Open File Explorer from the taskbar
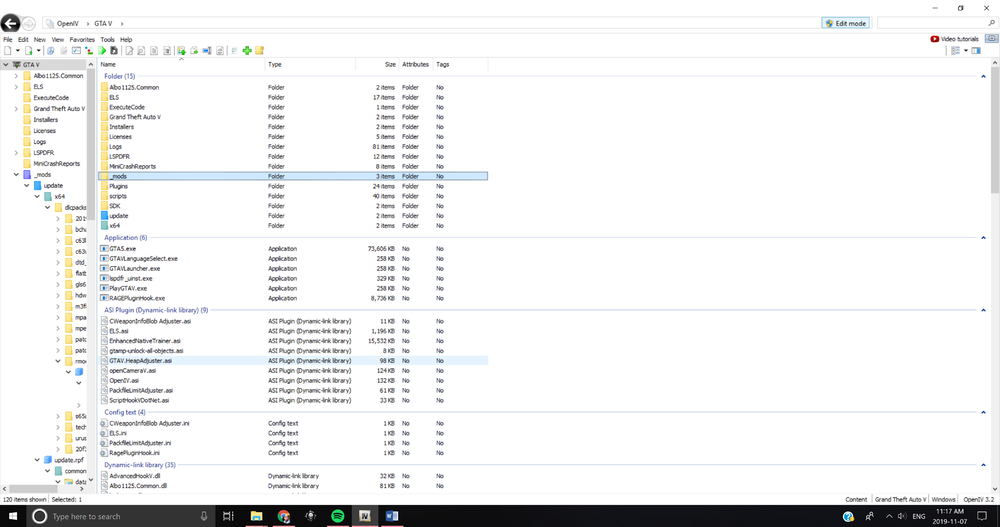This screenshot has height=527, width=1000. pyautogui.click(x=256, y=516)
